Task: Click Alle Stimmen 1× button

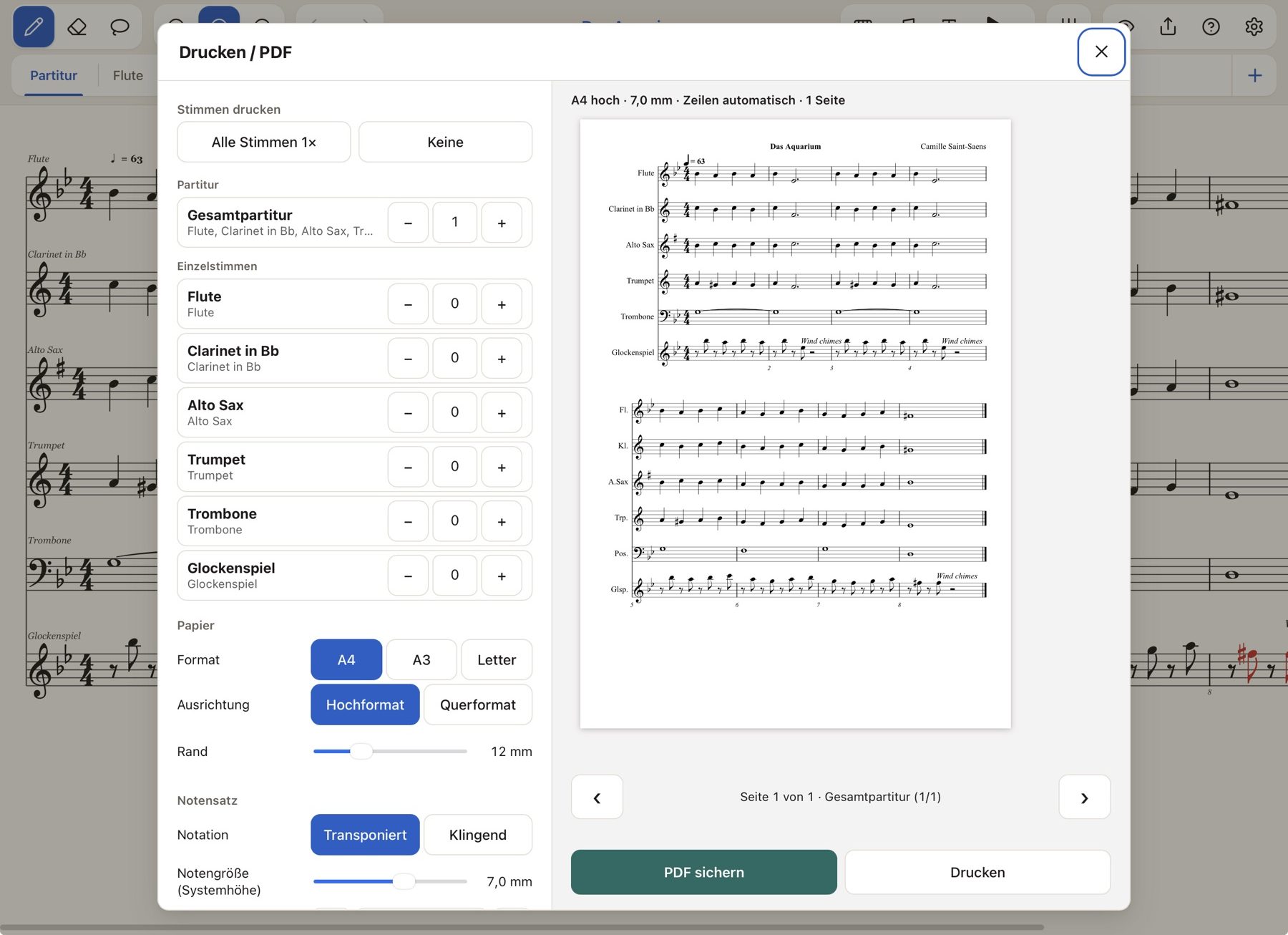Action: 264,142
